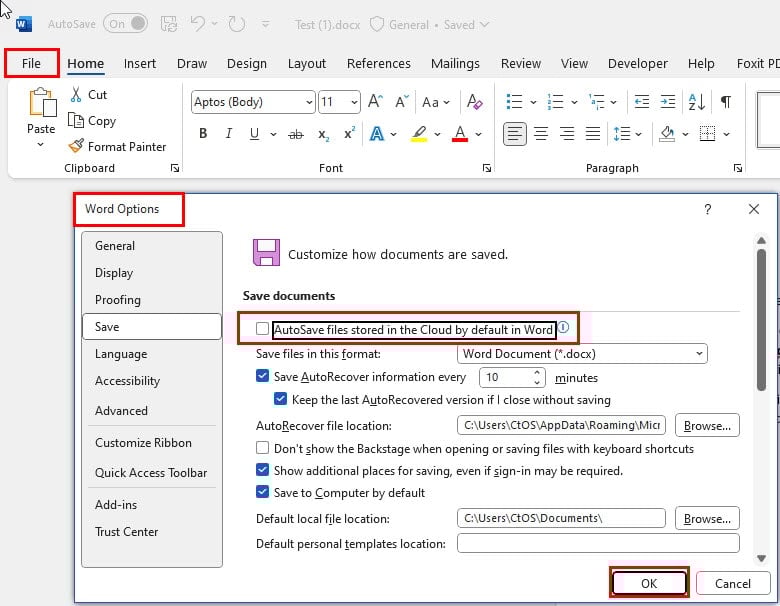Insert a bullet list

coord(514,101)
